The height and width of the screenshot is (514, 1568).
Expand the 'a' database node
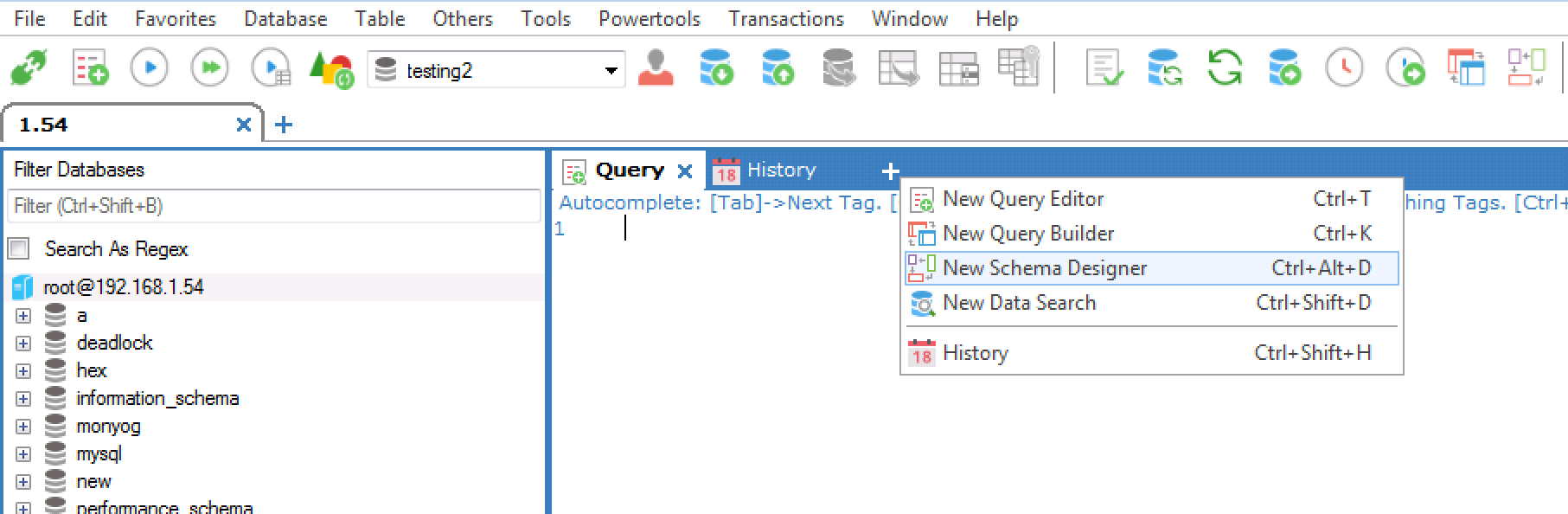coord(23,316)
